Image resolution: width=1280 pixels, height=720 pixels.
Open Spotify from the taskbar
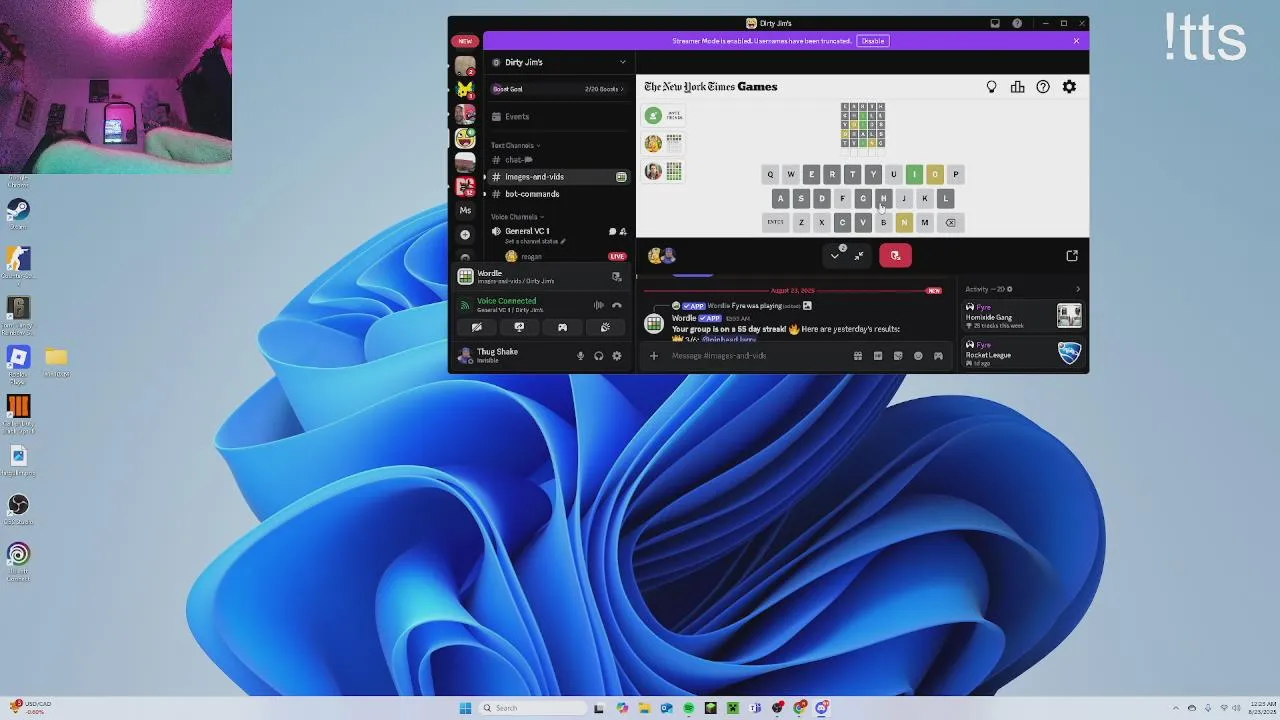688,708
